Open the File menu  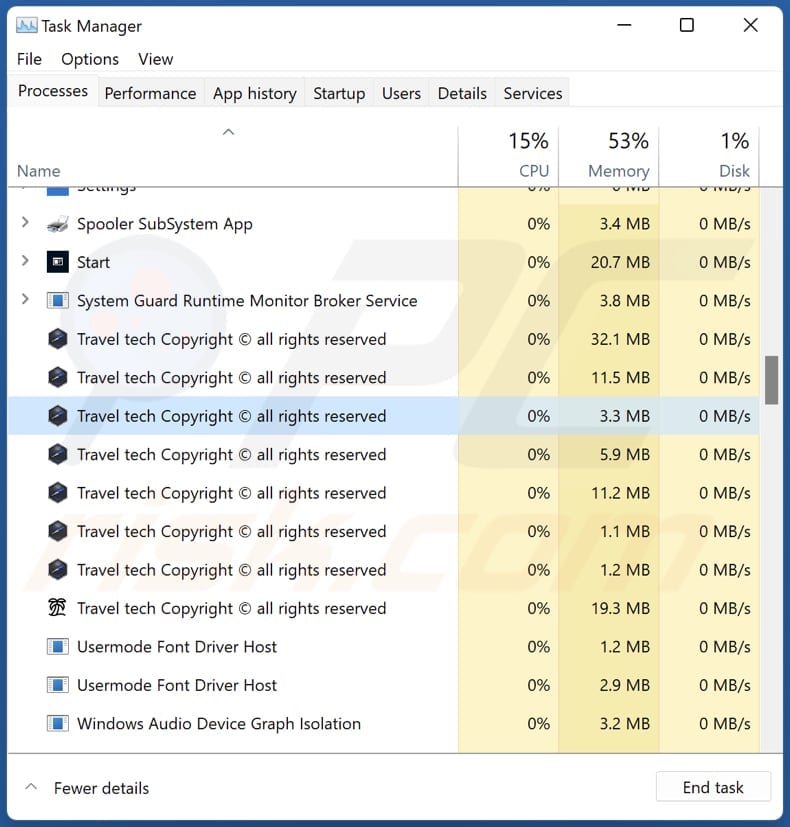29,59
